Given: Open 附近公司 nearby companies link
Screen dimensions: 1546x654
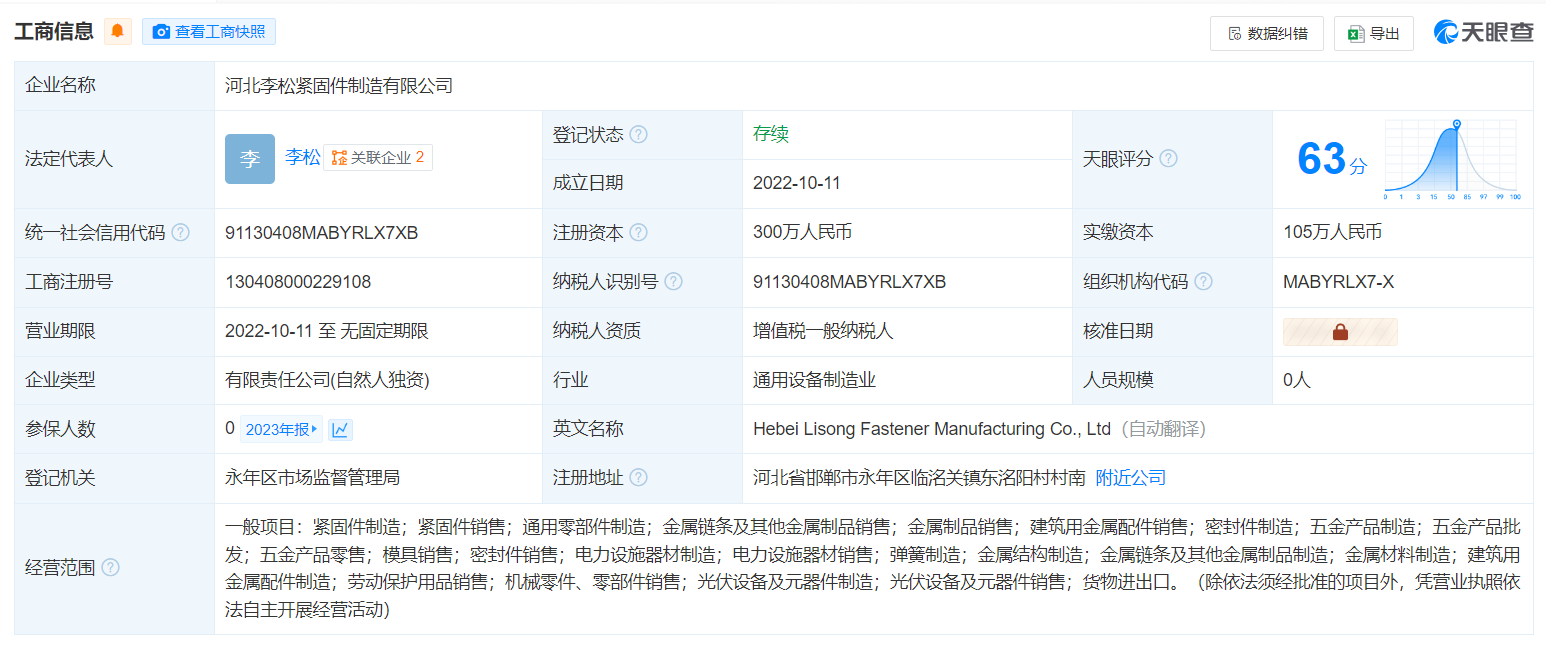Looking at the screenshot, I should click(x=1131, y=478).
